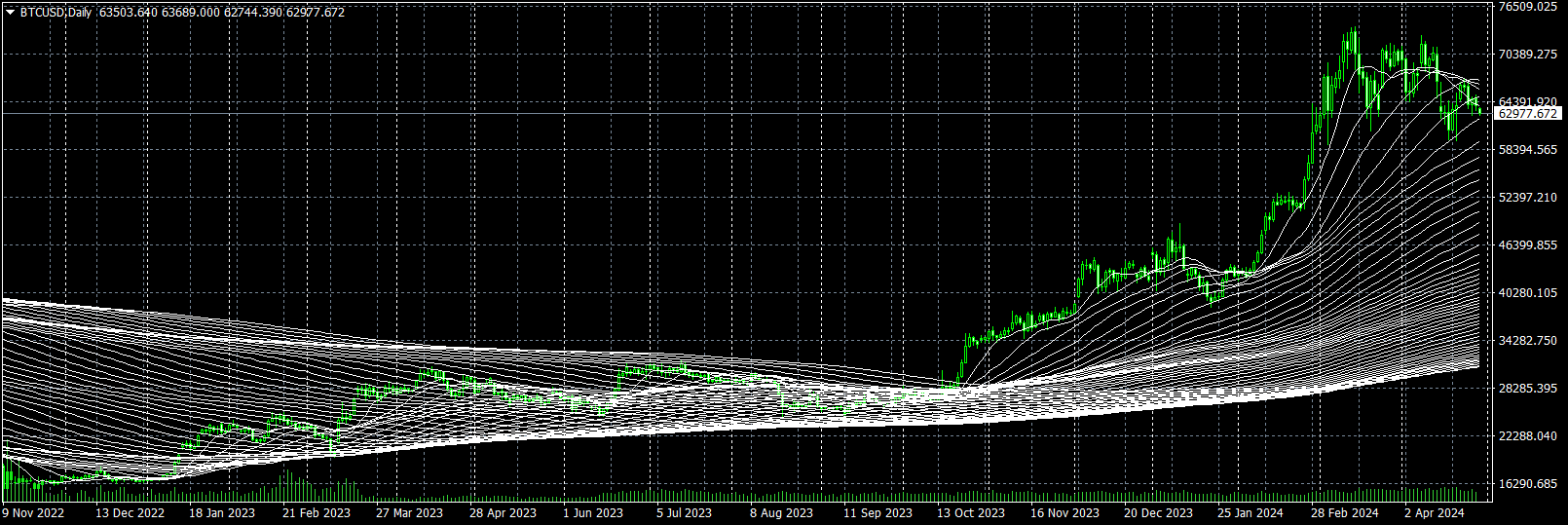Select the 20 Dec 2023 date label
The width and height of the screenshot is (1568, 525).
point(1158,513)
